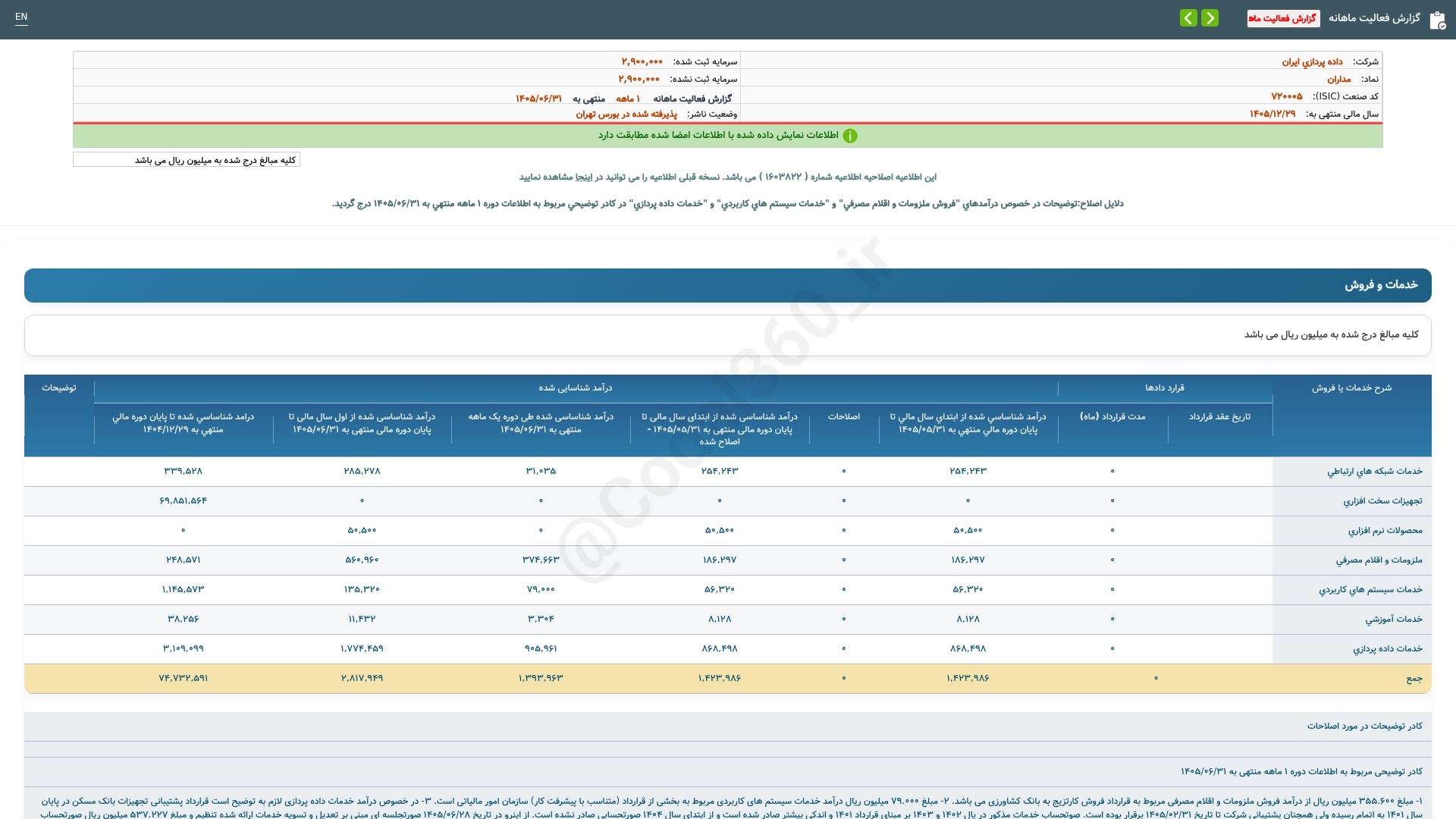Click the green info icon in notice bar
The width and height of the screenshot is (1456, 819).
pos(850,136)
